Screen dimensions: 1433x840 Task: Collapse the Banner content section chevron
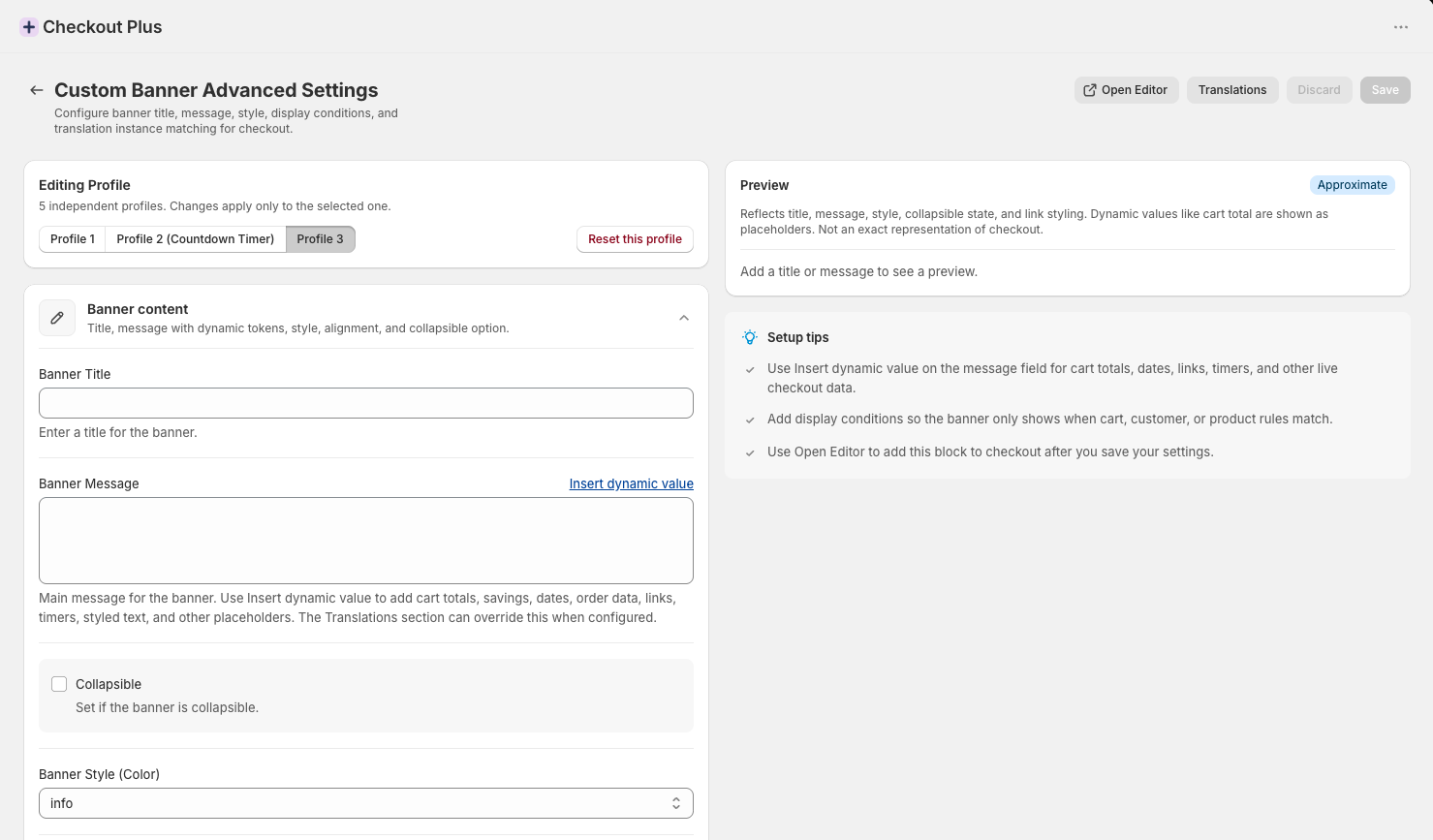684,318
